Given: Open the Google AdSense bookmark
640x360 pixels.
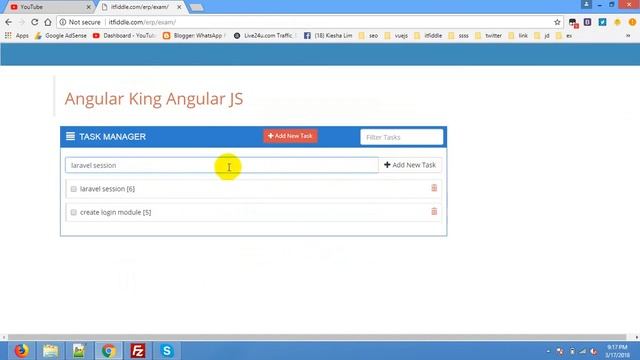Looking at the screenshot, I should click(61, 36).
